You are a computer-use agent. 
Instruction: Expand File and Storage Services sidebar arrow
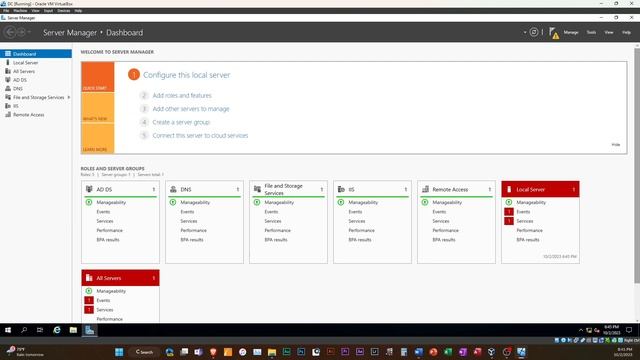tap(69, 97)
